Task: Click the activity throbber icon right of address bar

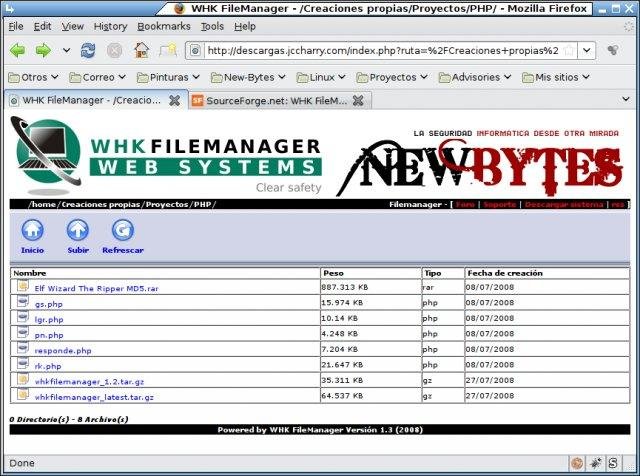Action: click(613, 51)
